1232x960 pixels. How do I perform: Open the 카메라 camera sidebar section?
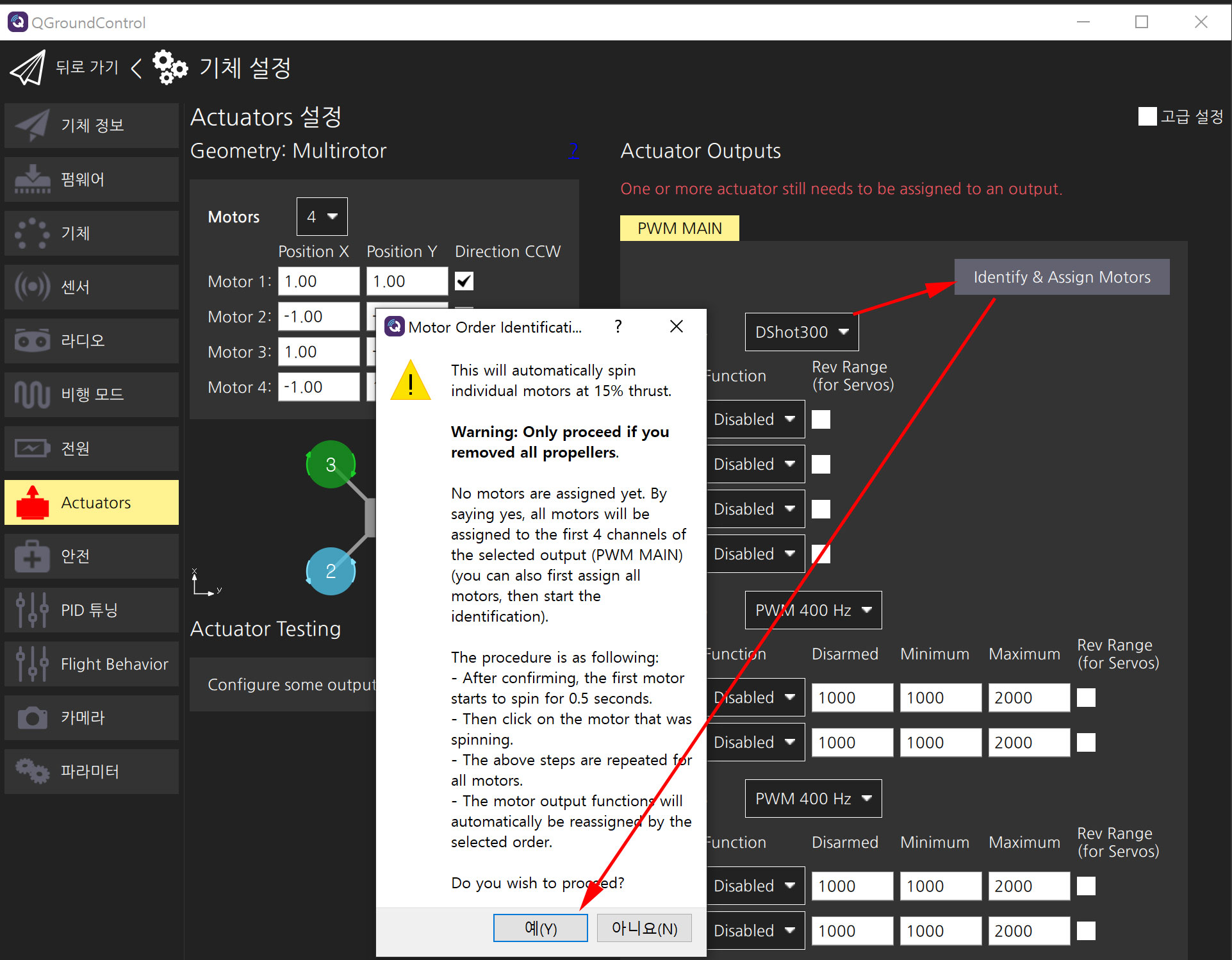(x=91, y=718)
